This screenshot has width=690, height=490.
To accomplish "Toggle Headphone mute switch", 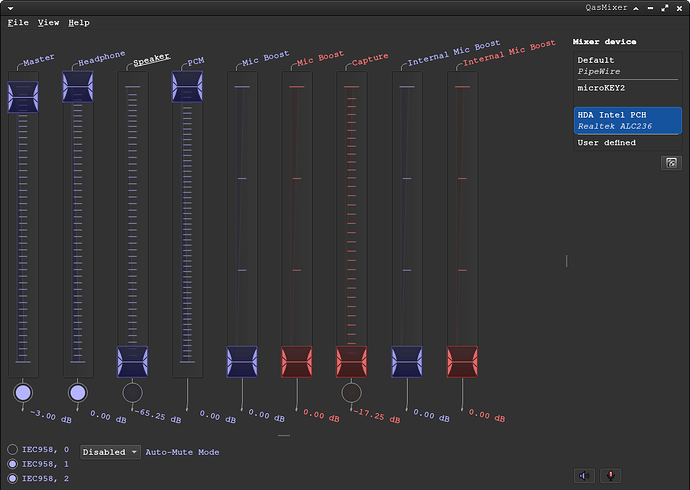I will tap(78, 392).
